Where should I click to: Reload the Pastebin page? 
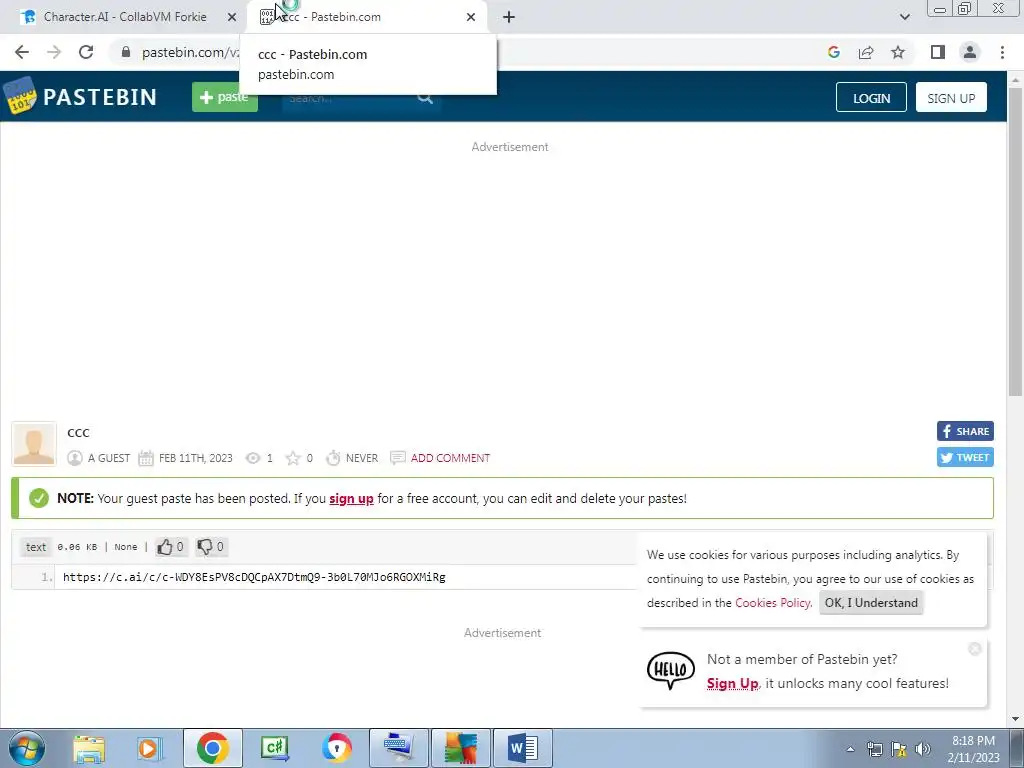[86, 52]
